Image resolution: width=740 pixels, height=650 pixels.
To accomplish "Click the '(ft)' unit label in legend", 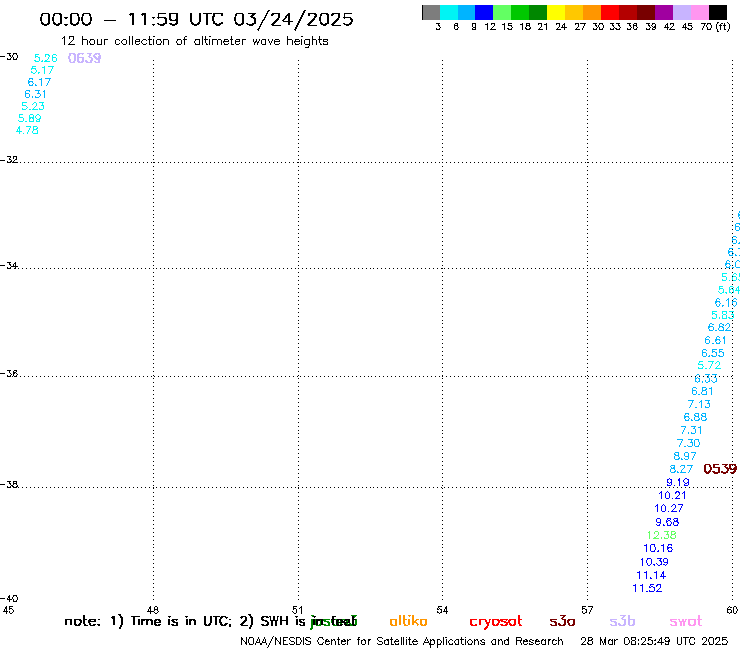I will point(723,26).
